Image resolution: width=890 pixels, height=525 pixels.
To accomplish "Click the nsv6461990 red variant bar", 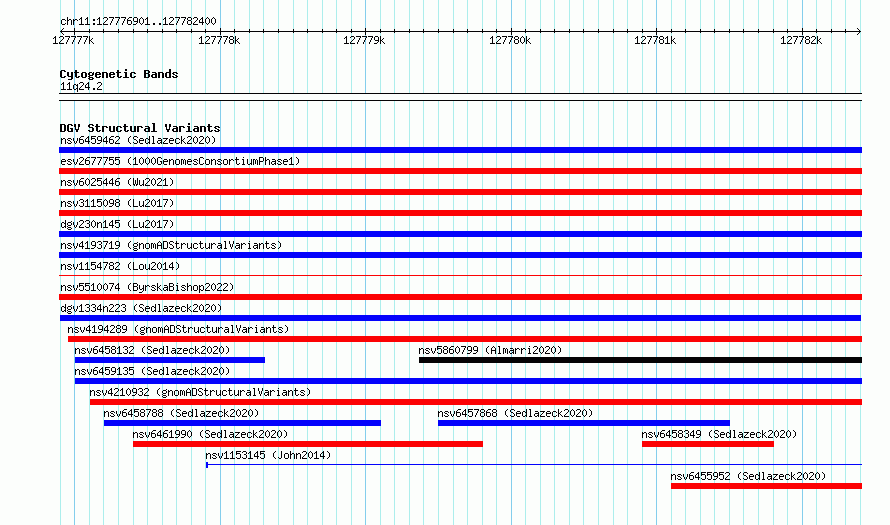I will click(x=308, y=444).
